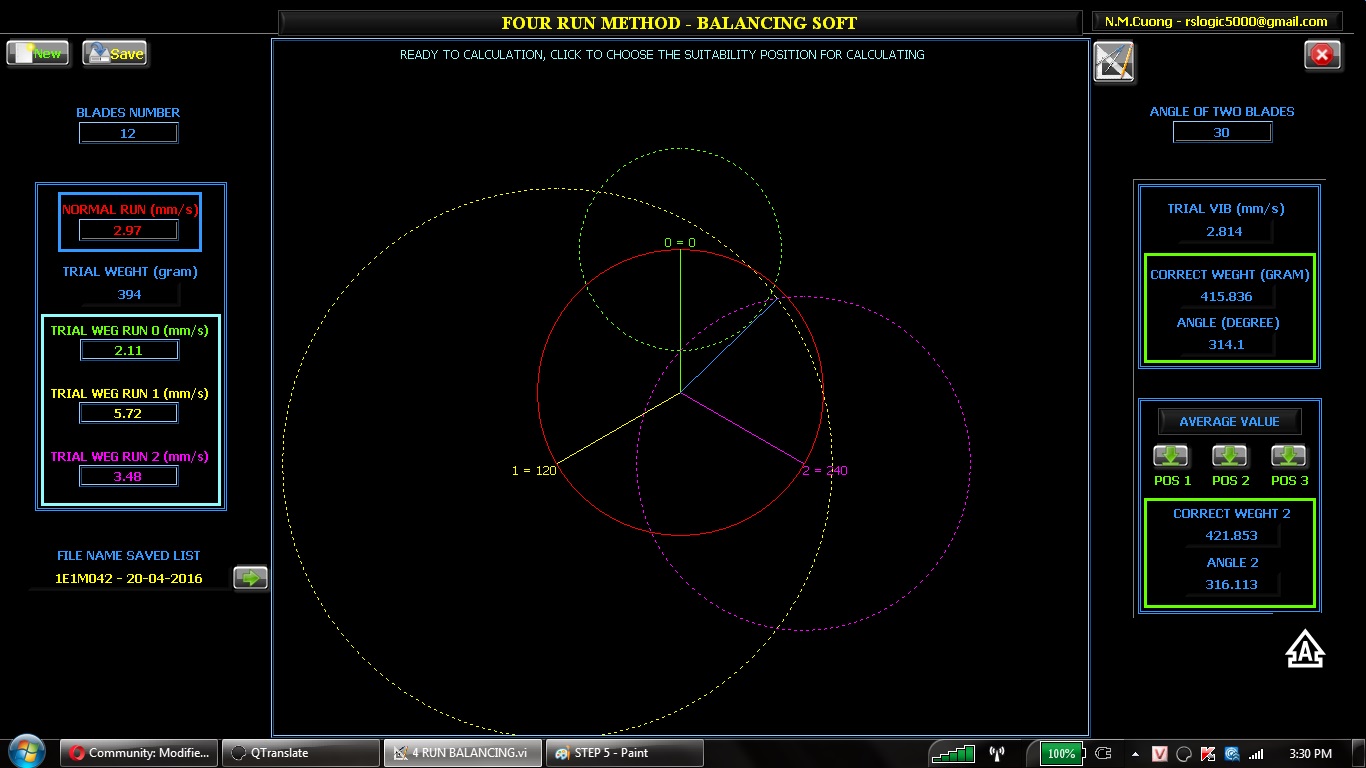Click the QTranslate circle tray icon

[x=1184, y=754]
